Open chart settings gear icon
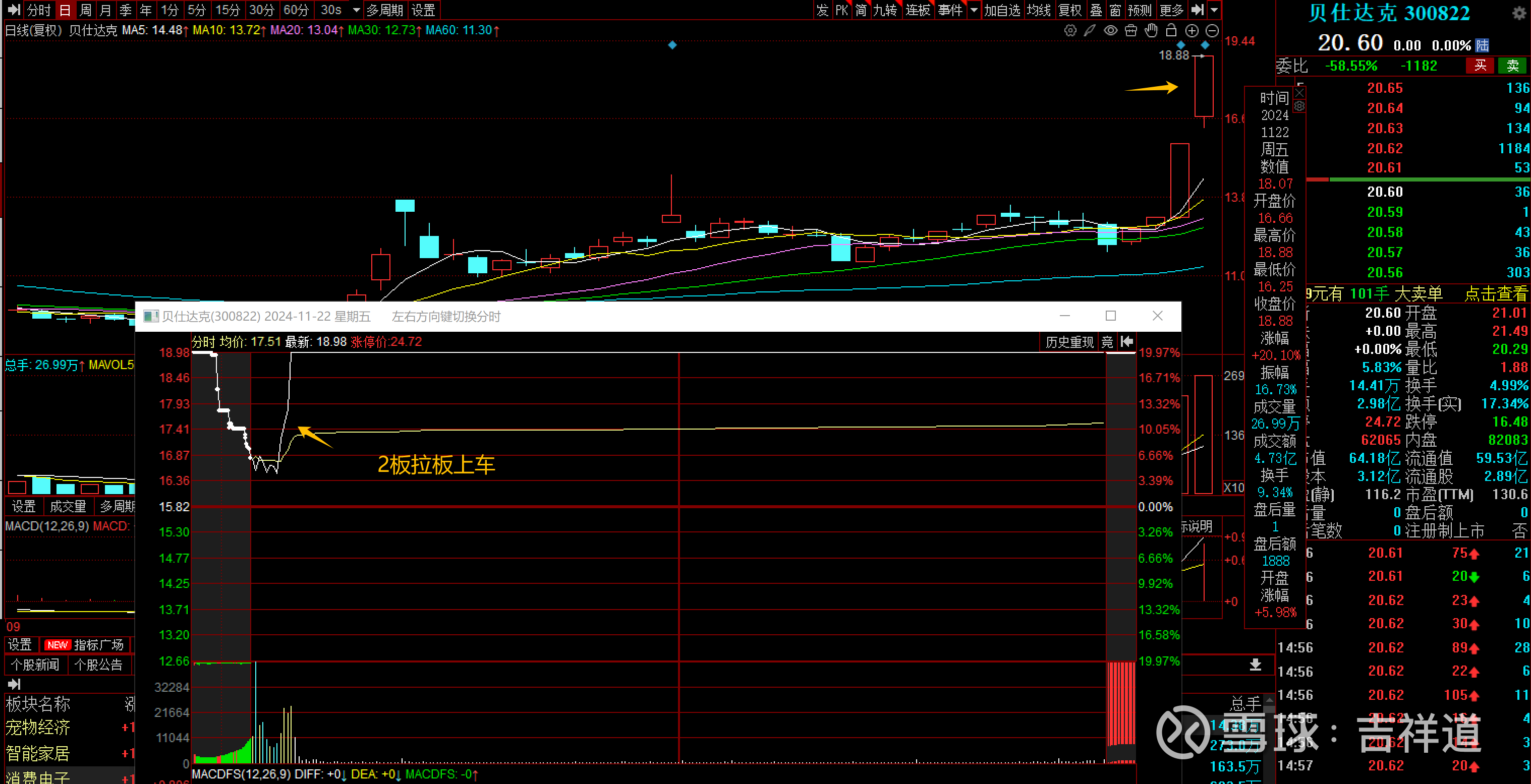The image size is (1531, 784). 1070,31
